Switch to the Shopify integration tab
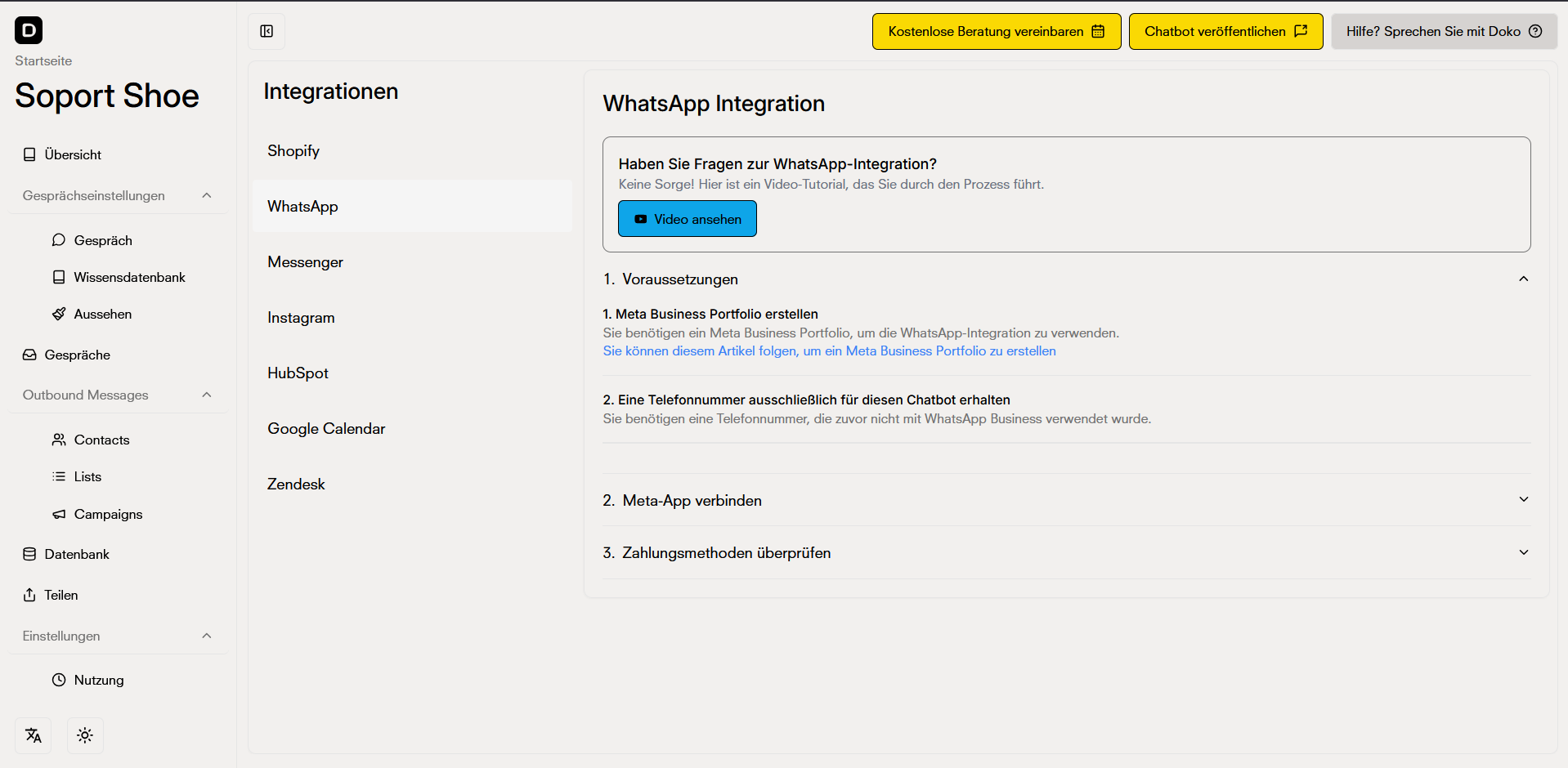The height and width of the screenshot is (768, 1568). tap(293, 150)
